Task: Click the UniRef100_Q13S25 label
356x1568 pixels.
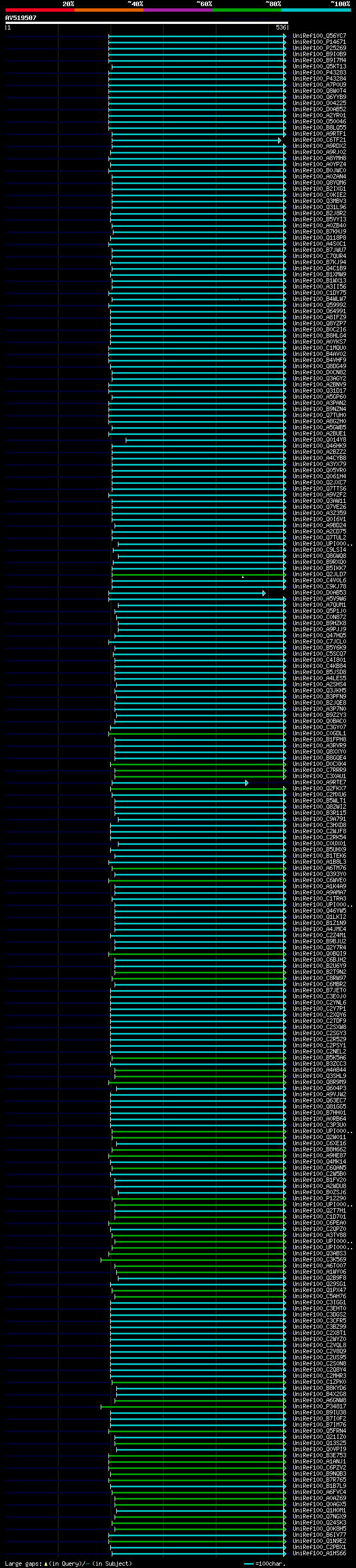Action: pyautogui.click(x=319, y=1443)
